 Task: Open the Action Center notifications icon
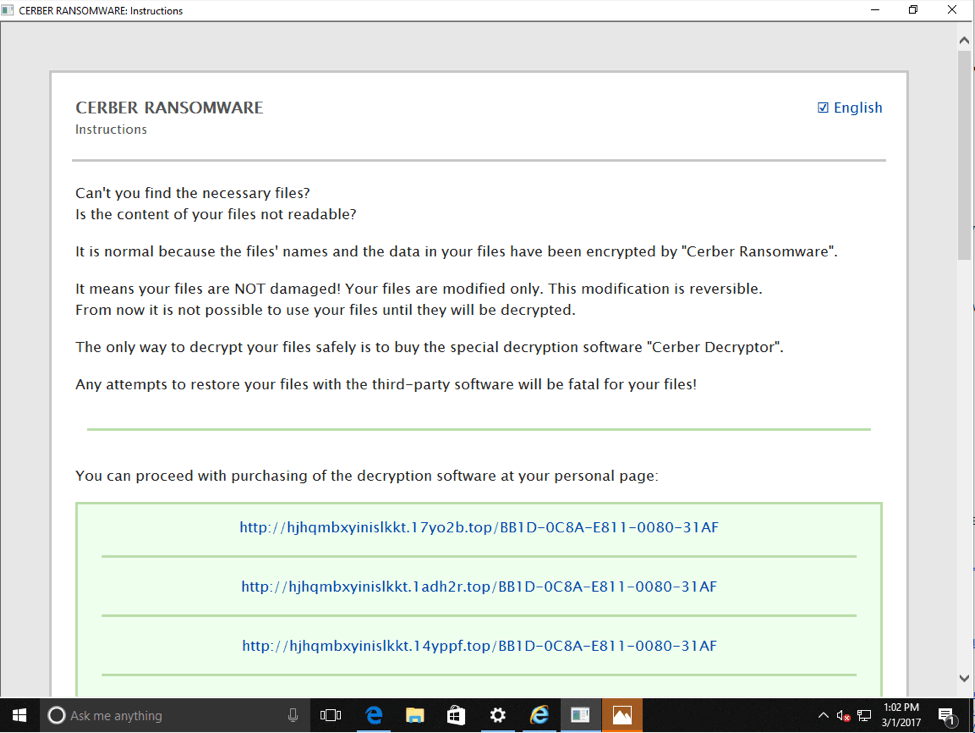pyautogui.click(x=947, y=716)
